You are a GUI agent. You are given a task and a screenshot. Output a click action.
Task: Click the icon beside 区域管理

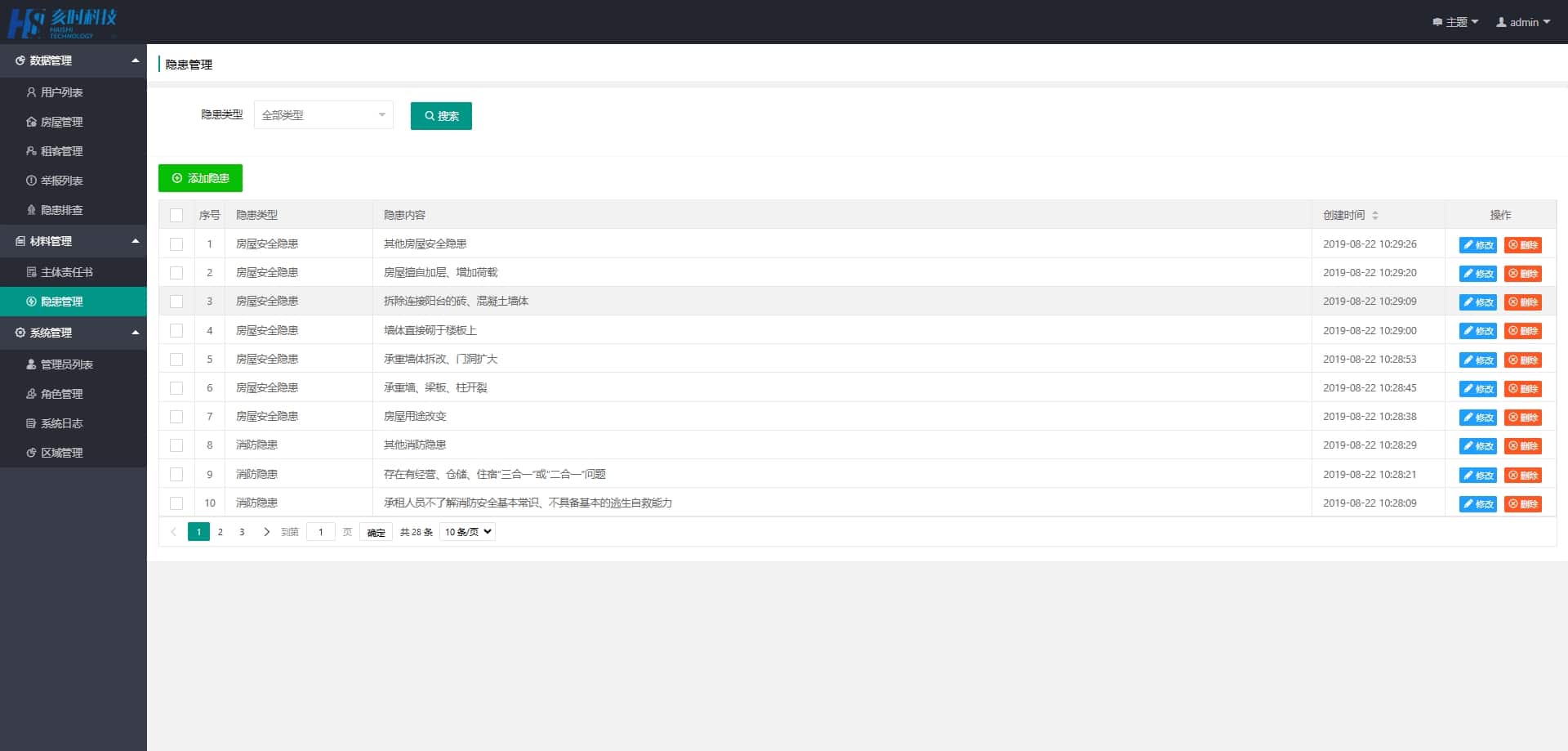(x=31, y=453)
